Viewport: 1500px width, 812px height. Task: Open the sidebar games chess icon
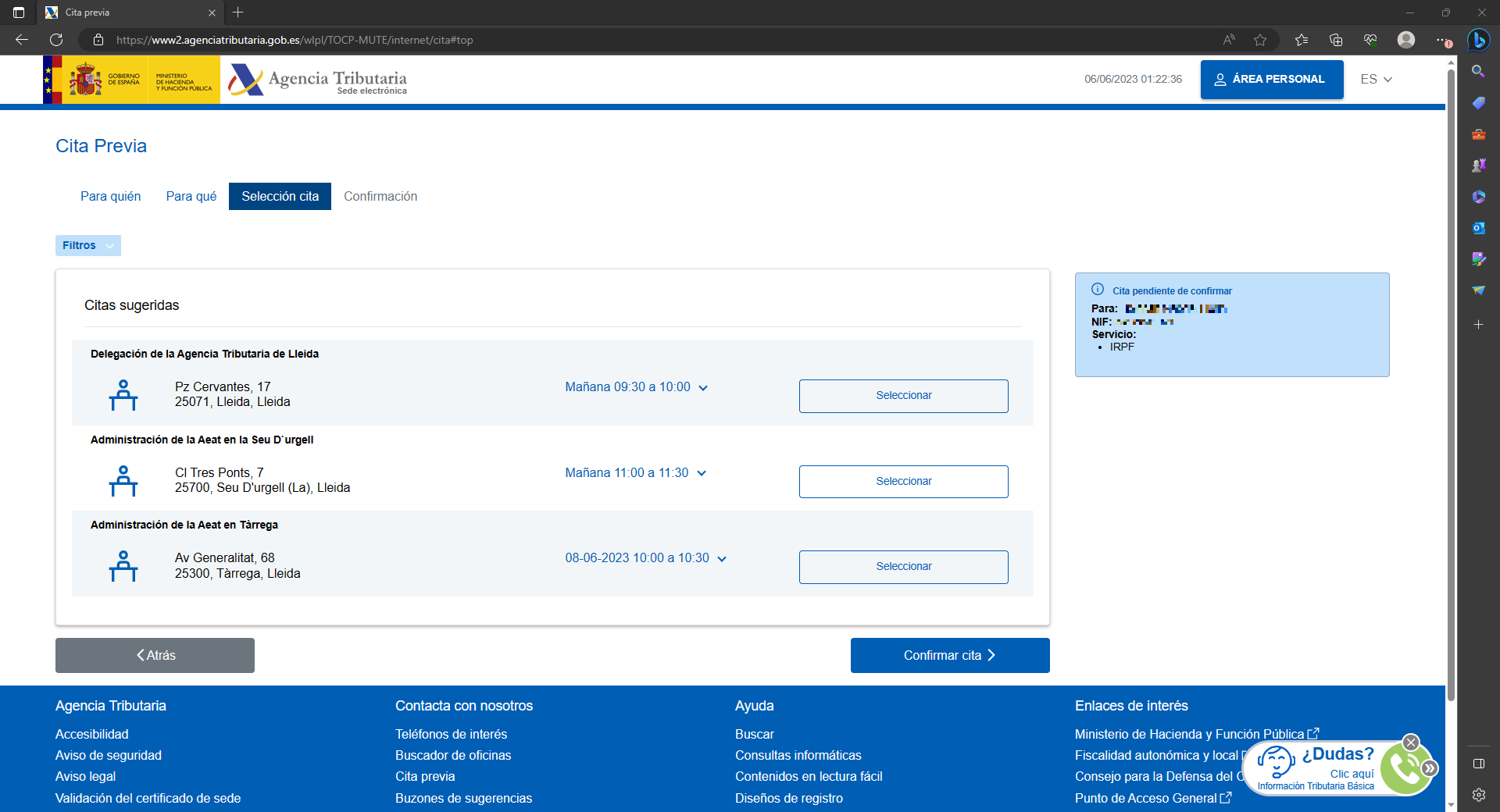(1478, 166)
